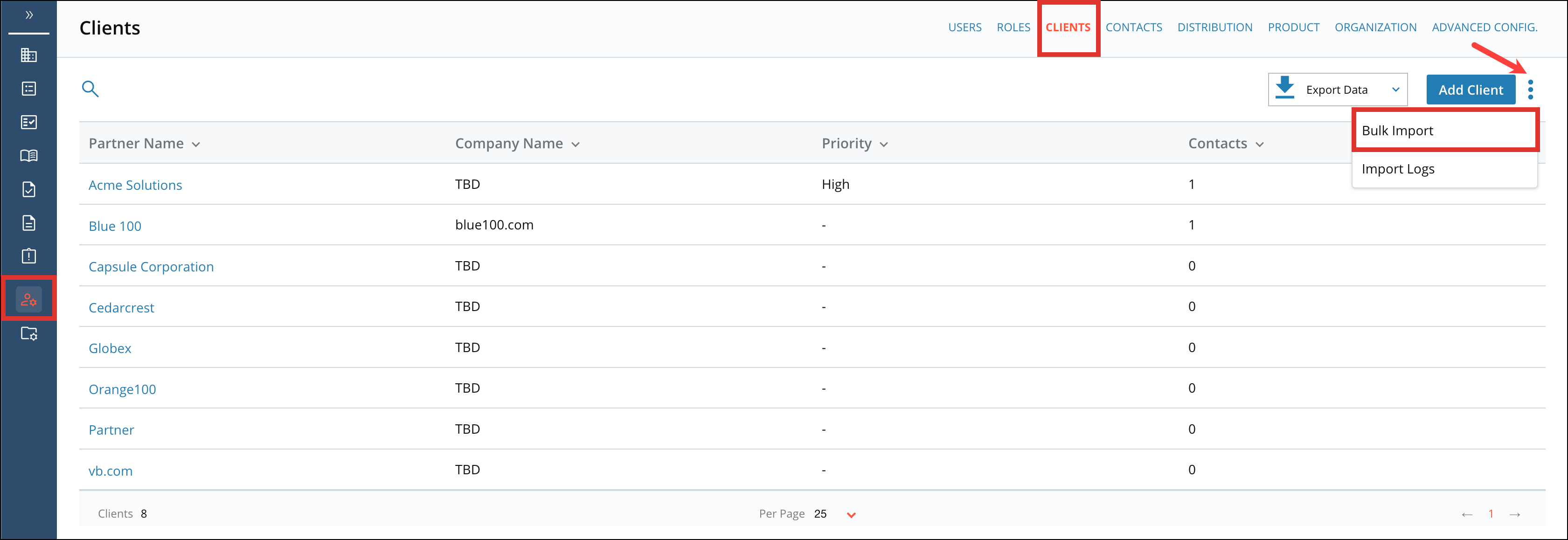Switch to DISTRIBUTION tab

(1215, 28)
